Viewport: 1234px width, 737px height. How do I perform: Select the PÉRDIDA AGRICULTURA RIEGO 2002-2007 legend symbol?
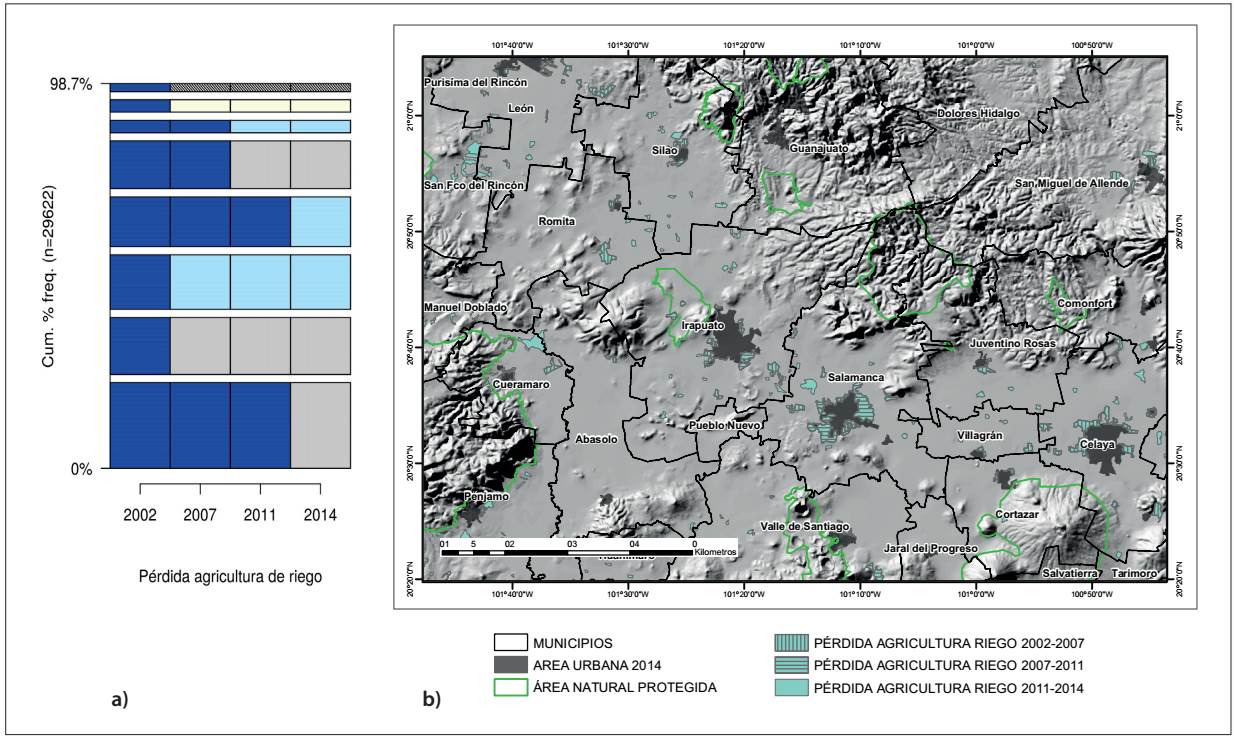pyautogui.click(x=790, y=643)
